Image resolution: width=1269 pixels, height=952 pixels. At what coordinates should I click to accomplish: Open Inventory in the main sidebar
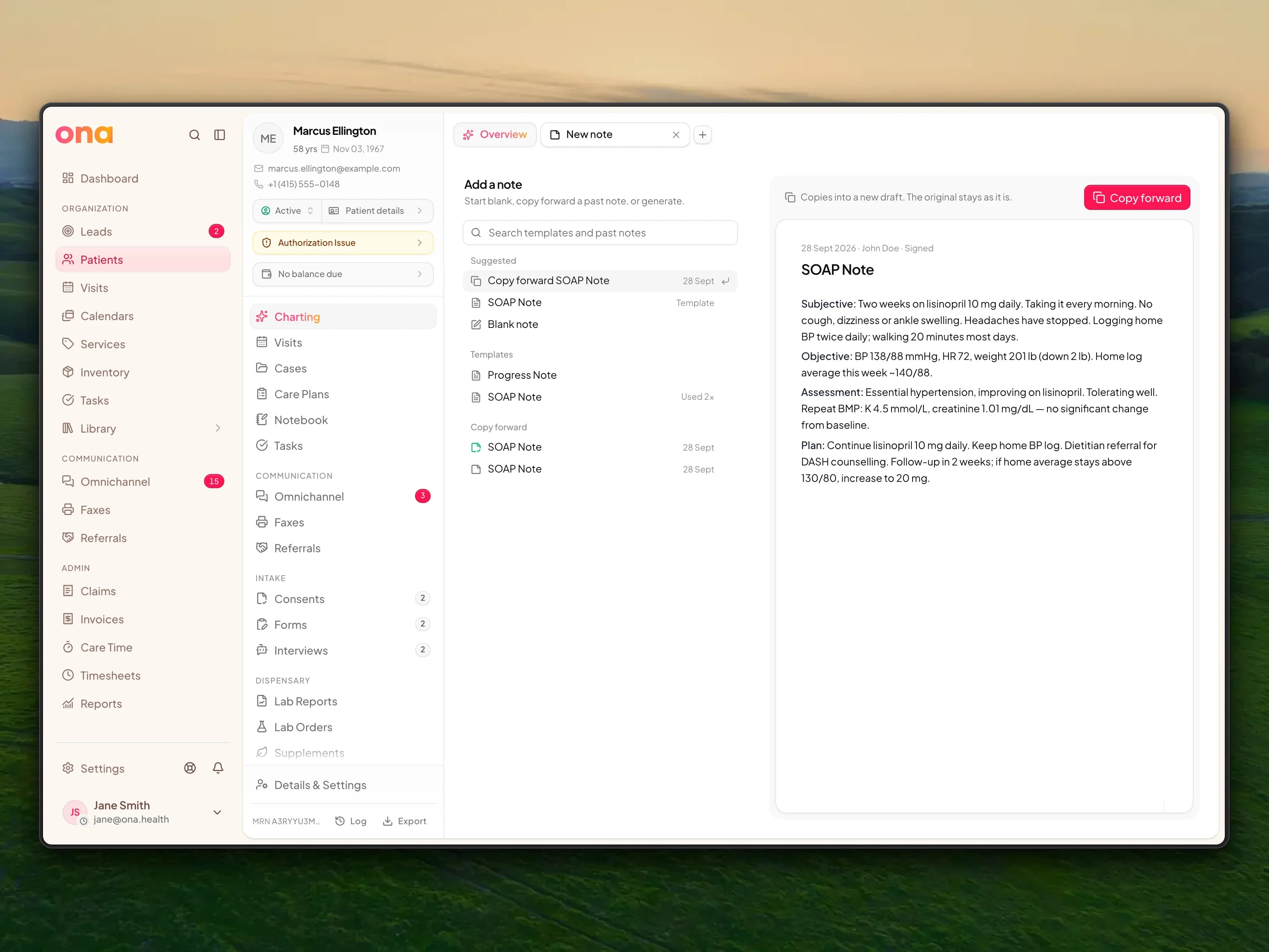(143, 372)
